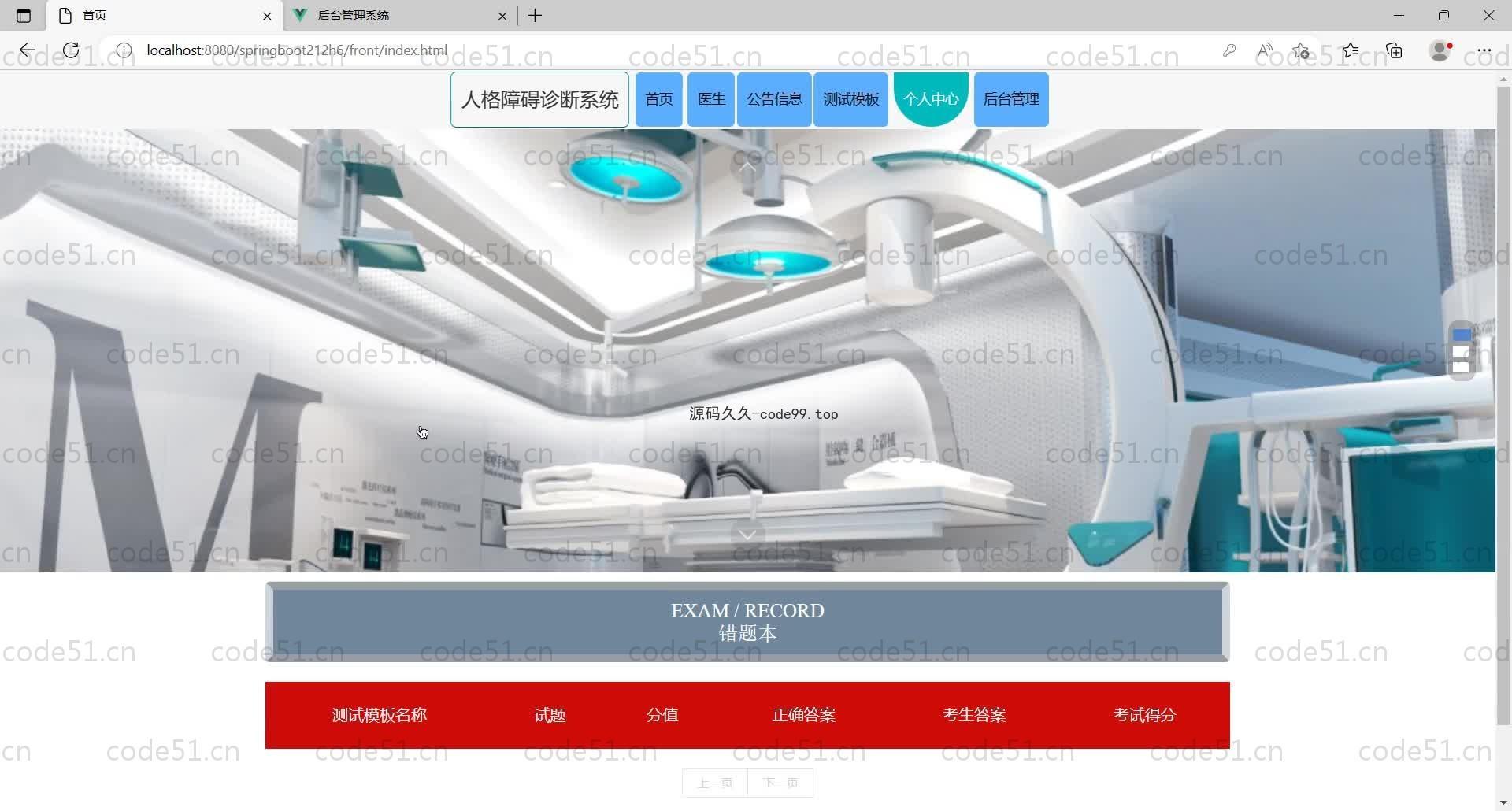Add this page to favorites star icon
Viewport: 1512px width, 811px height.
(x=1300, y=51)
